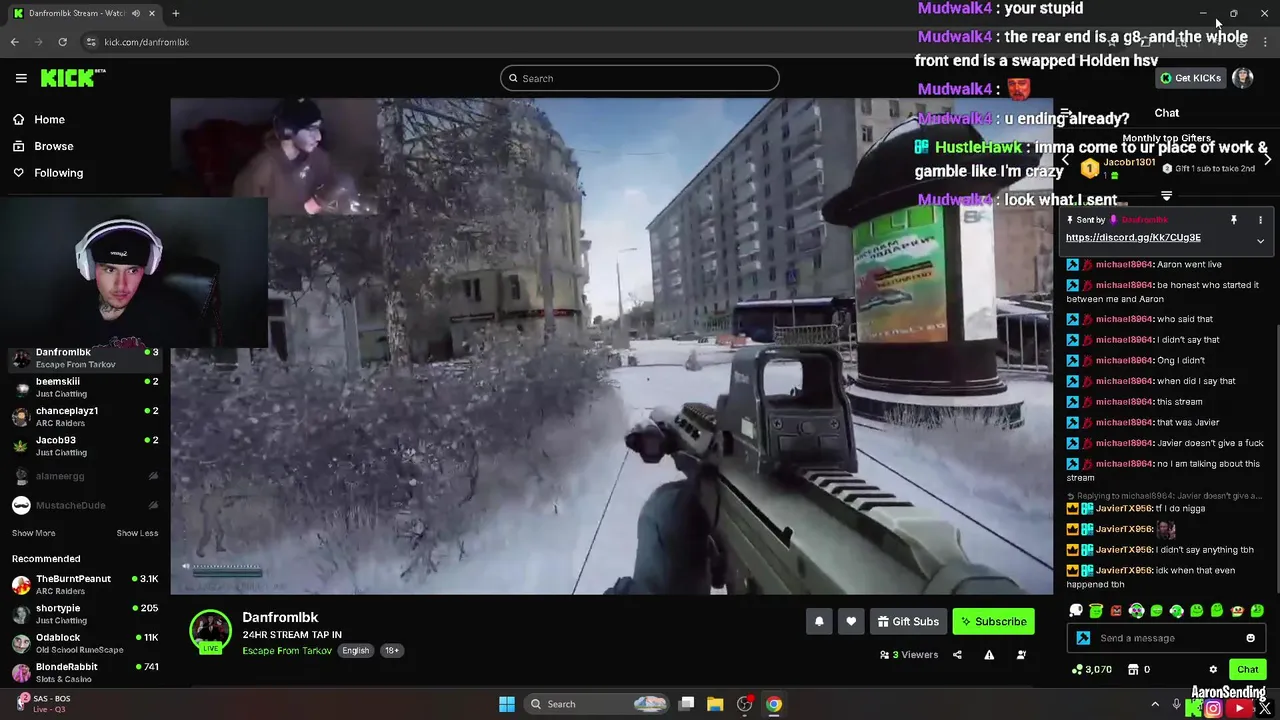Open the channel shop icon
This screenshot has width=1280, height=720.
coord(1133,670)
